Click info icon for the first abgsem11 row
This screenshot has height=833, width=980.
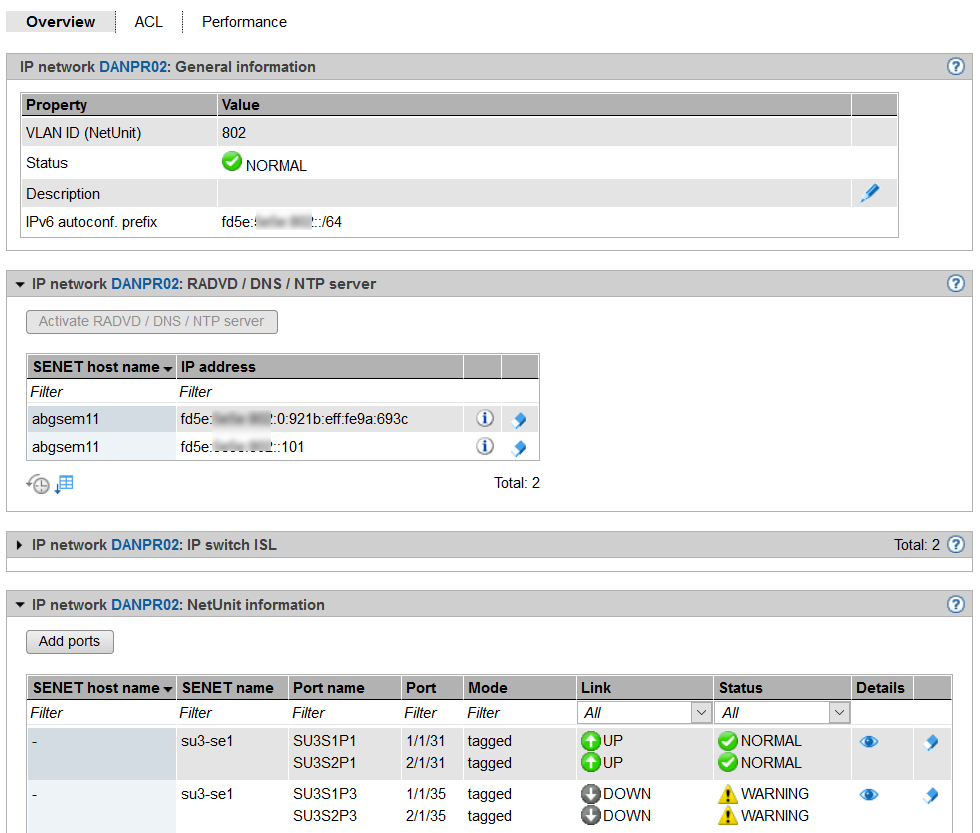tap(484, 419)
